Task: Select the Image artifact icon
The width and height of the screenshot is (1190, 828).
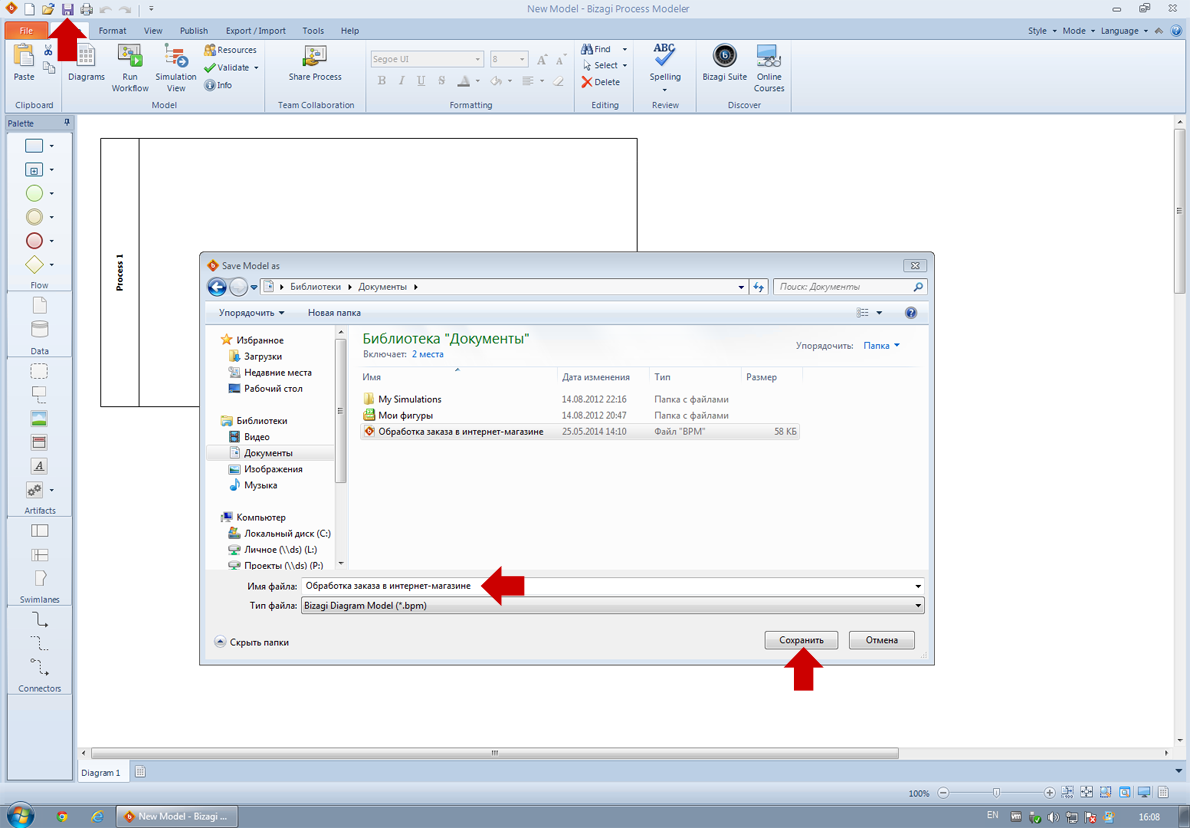Action: tap(39, 418)
